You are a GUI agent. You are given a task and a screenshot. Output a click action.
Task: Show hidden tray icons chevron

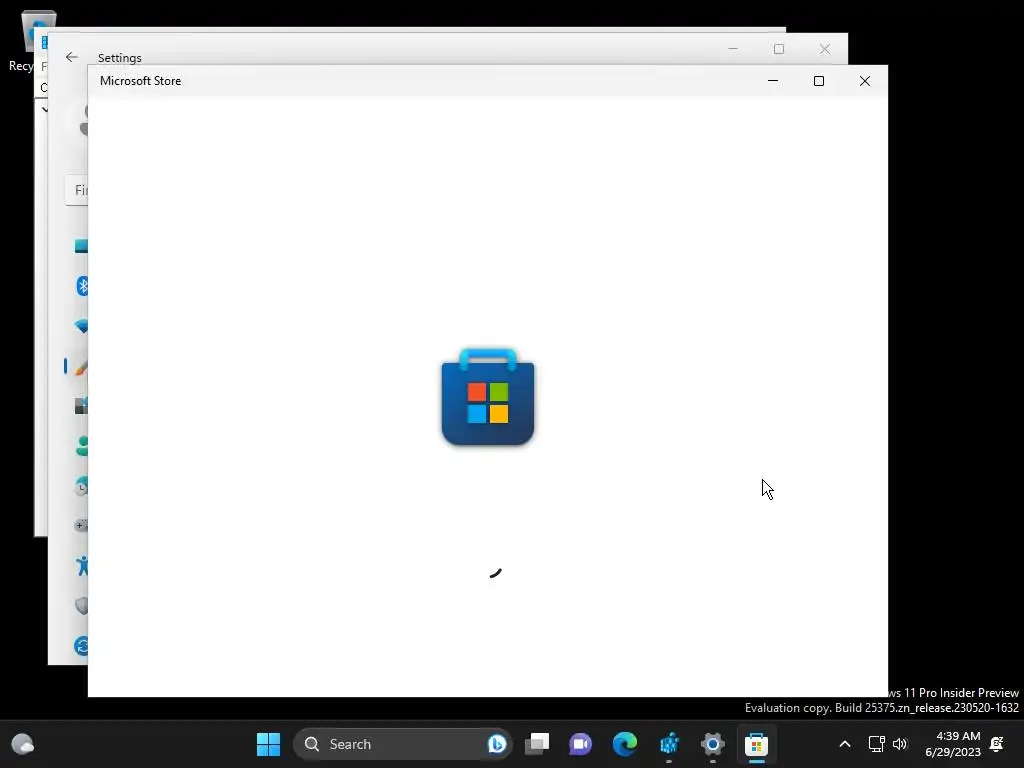click(x=844, y=744)
